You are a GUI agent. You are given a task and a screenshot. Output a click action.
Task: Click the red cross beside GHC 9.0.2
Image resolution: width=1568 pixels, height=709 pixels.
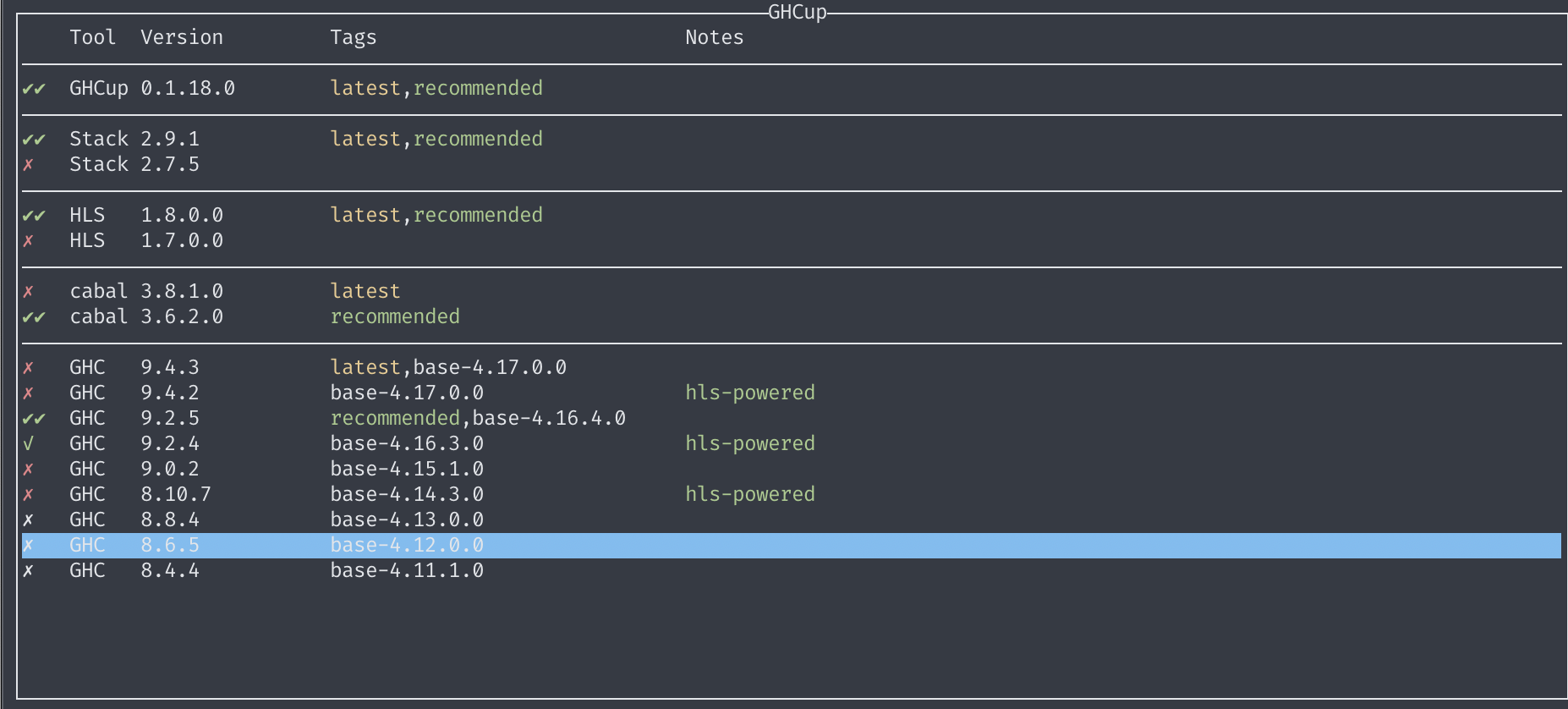(x=28, y=470)
